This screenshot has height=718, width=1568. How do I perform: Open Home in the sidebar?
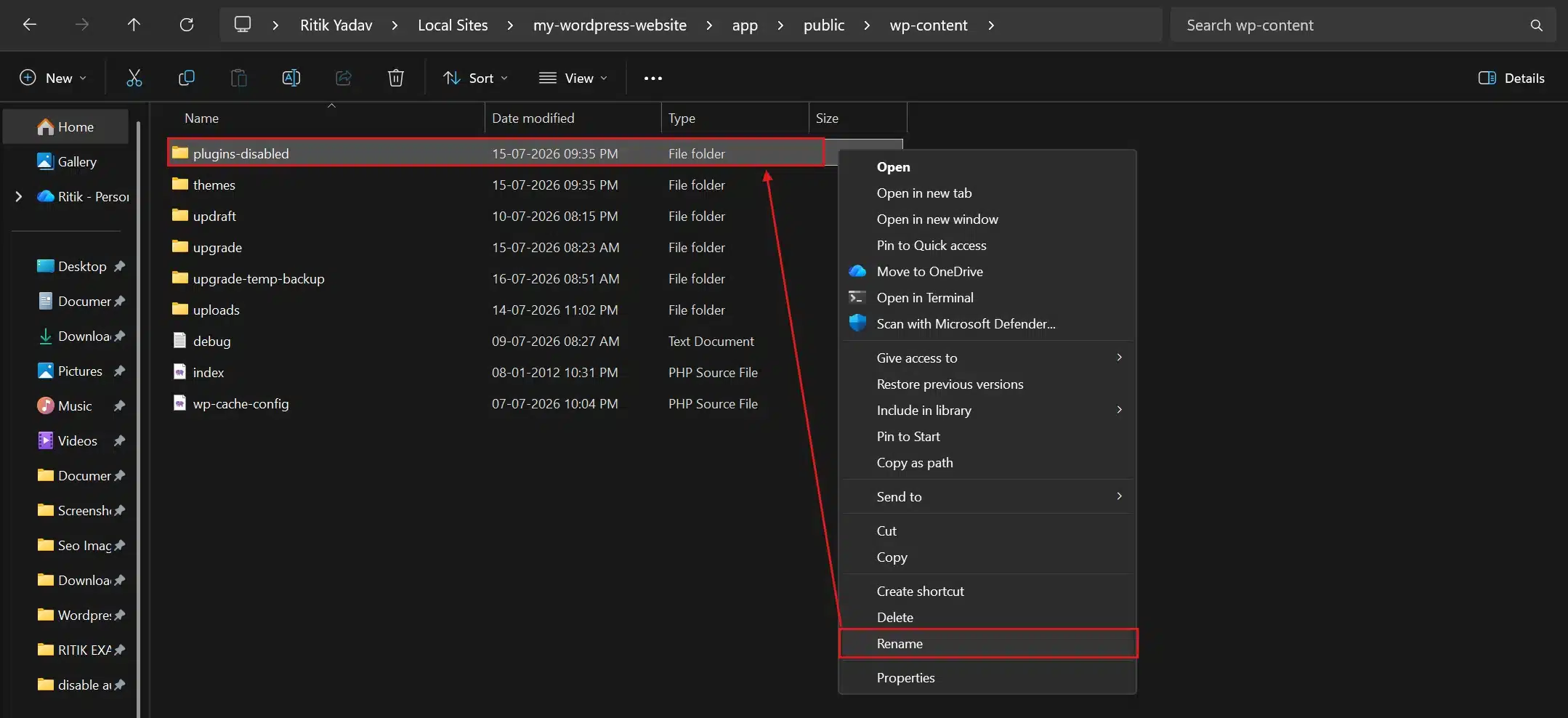click(x=66, y=127)
